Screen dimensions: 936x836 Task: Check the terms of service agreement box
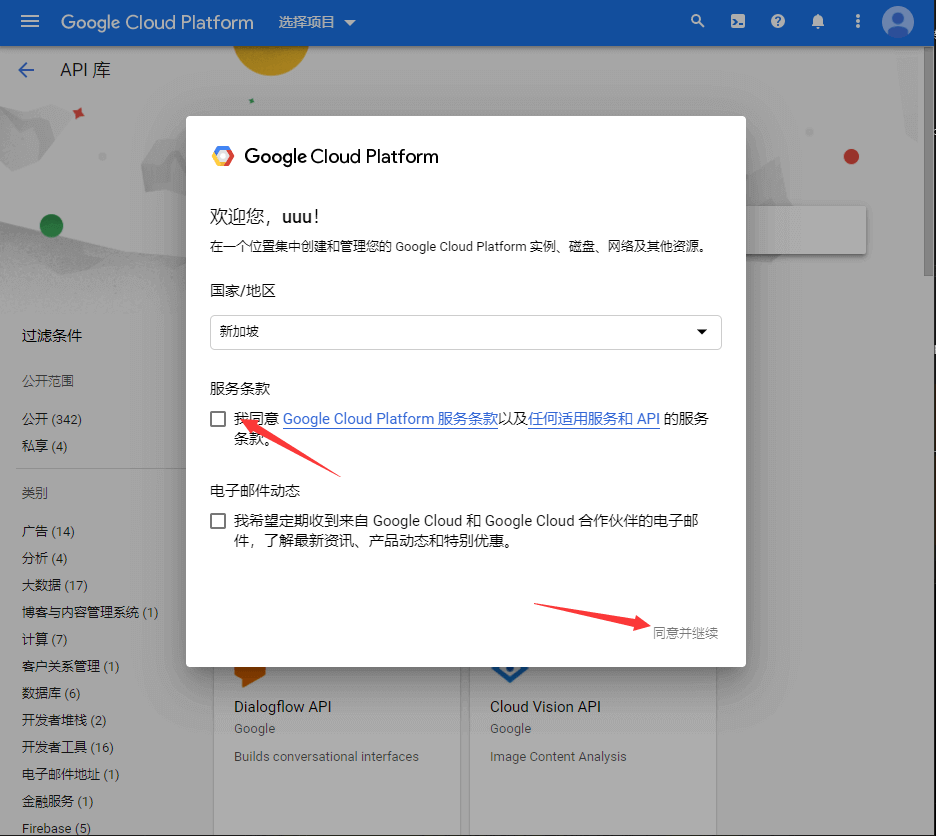coord(218,419)
